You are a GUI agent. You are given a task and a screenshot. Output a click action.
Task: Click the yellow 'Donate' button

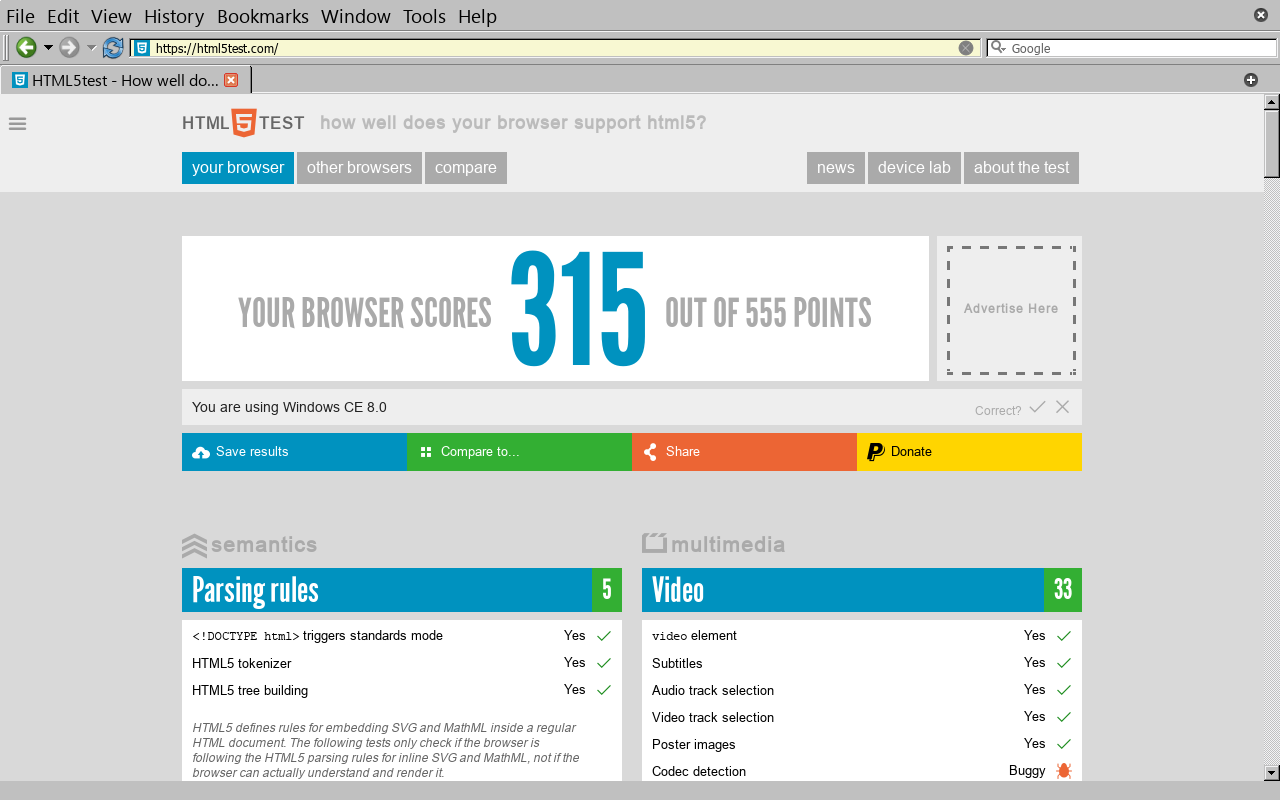coord(969,452)
